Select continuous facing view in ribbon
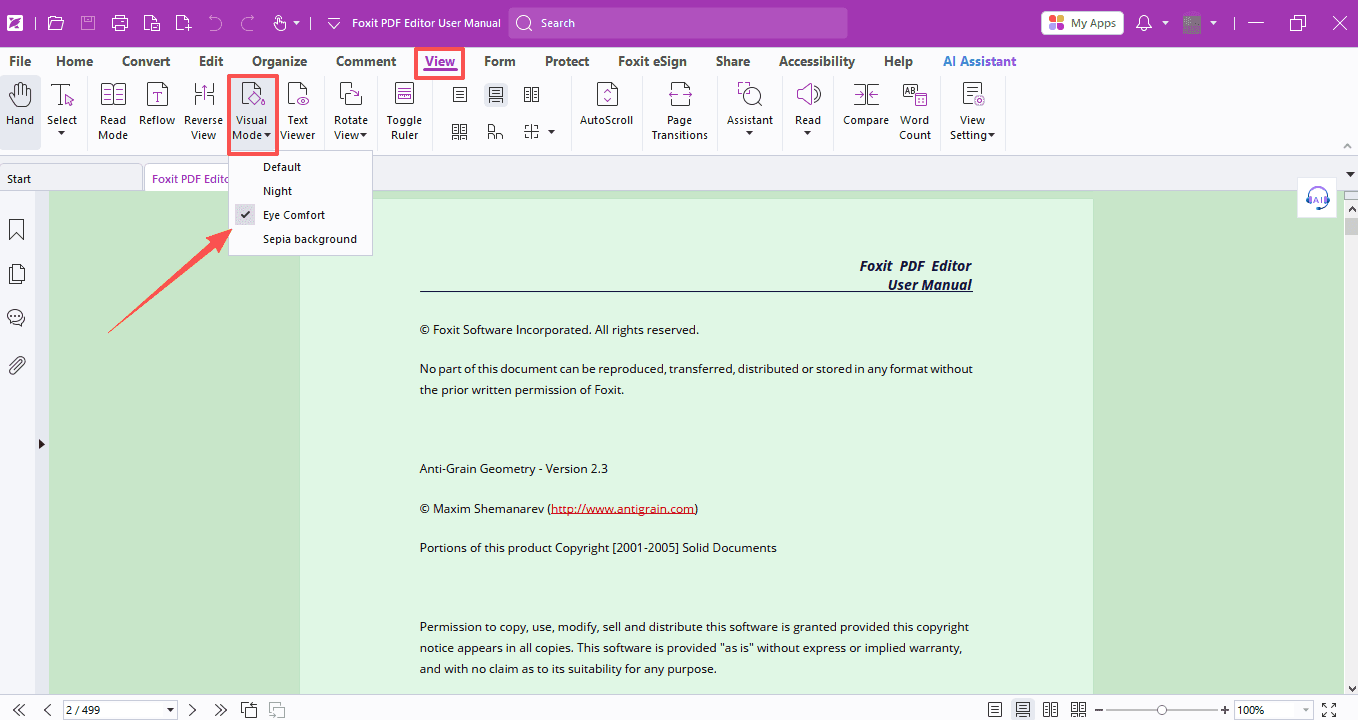Viewport: 1358px width, 720px height. tap(460, 131)
